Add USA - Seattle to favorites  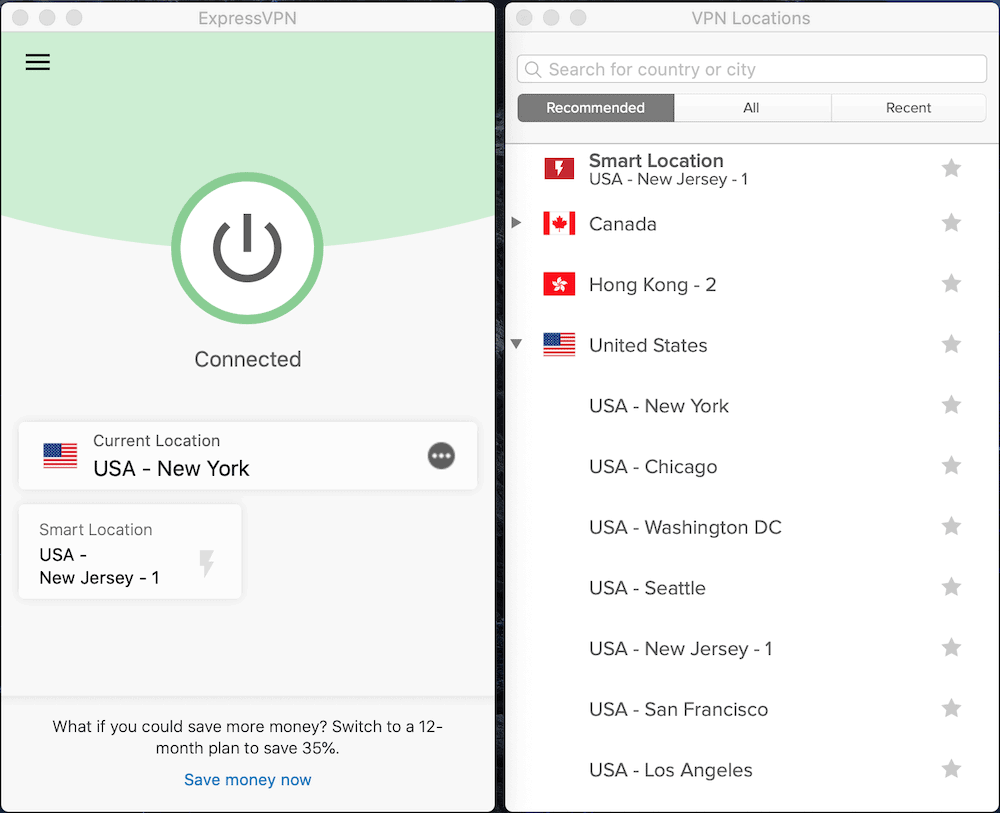point(951,587)
